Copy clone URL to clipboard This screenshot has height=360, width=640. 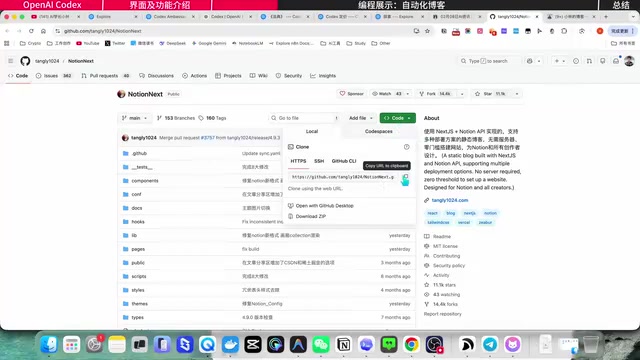click(405, 177)
